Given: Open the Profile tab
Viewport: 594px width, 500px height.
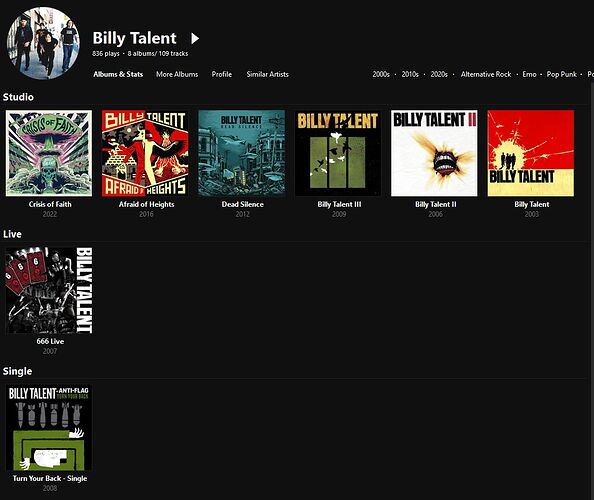Looking at the screenshot, I should click(222, 74).
